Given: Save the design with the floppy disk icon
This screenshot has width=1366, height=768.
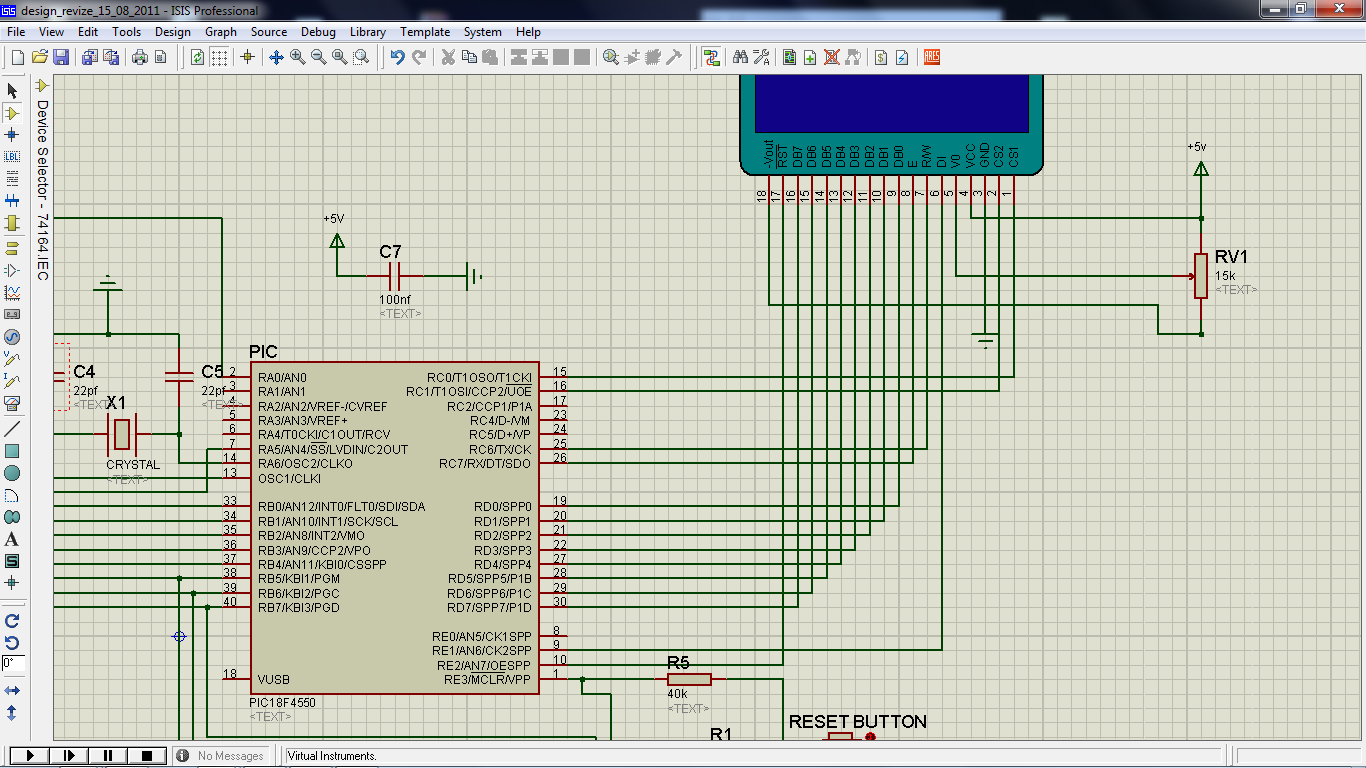Looking at the screenshot, I should click(60, 57).
